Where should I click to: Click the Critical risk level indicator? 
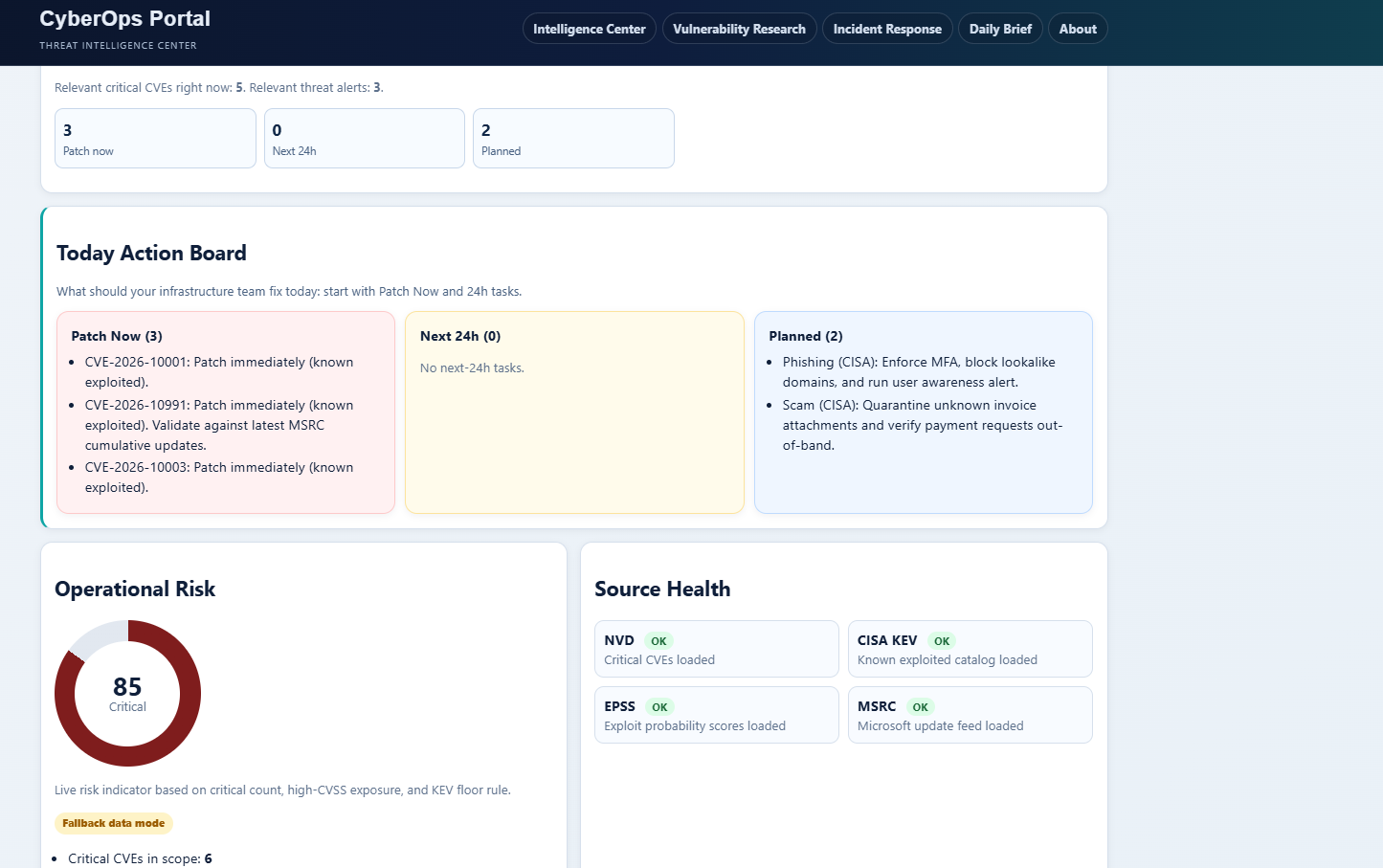click(x=127, y=706)
